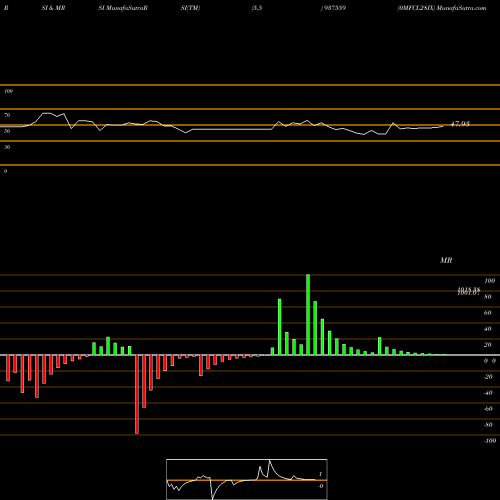Click the histogram right-axis label -40
This screenshot has height=500, width=500.
tap(488, 393)
